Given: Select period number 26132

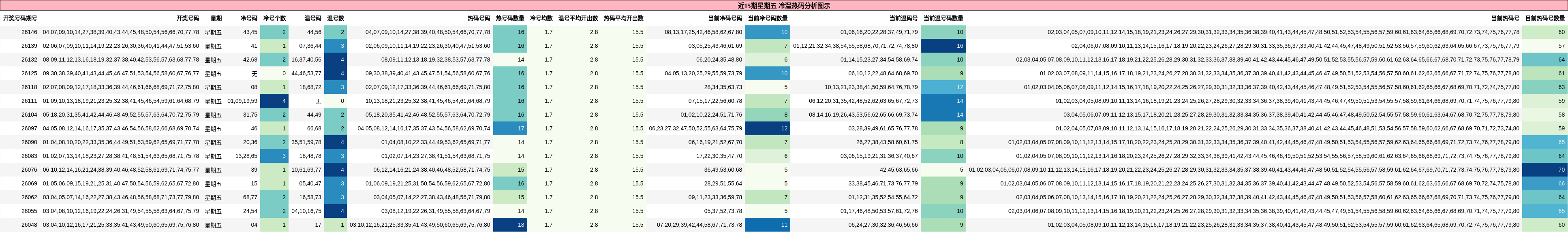Looking at the screenshot, I should click(29, 60).
